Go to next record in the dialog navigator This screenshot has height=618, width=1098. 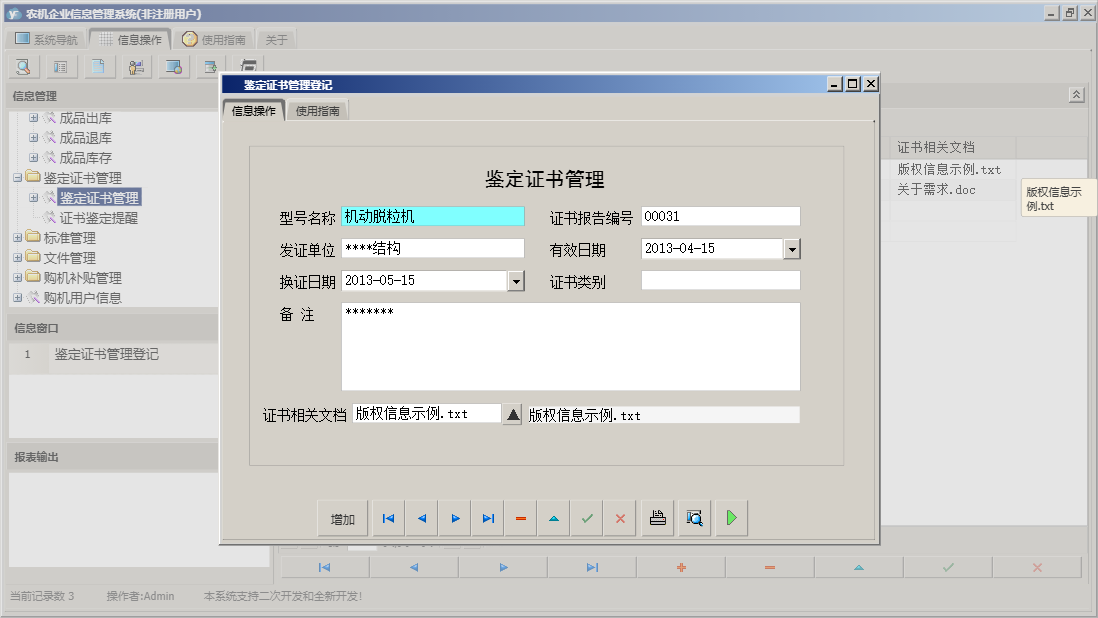point(455,519)
